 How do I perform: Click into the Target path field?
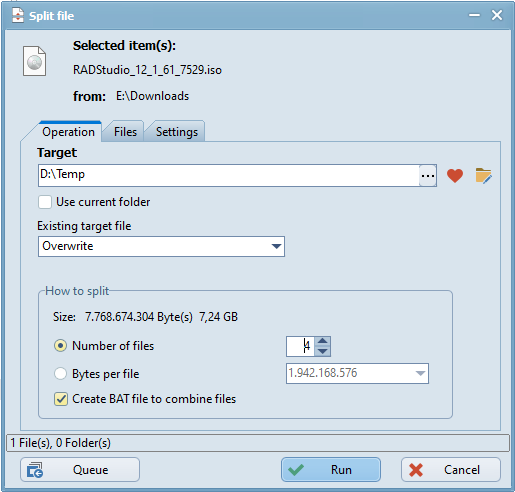tap(229, 175)
